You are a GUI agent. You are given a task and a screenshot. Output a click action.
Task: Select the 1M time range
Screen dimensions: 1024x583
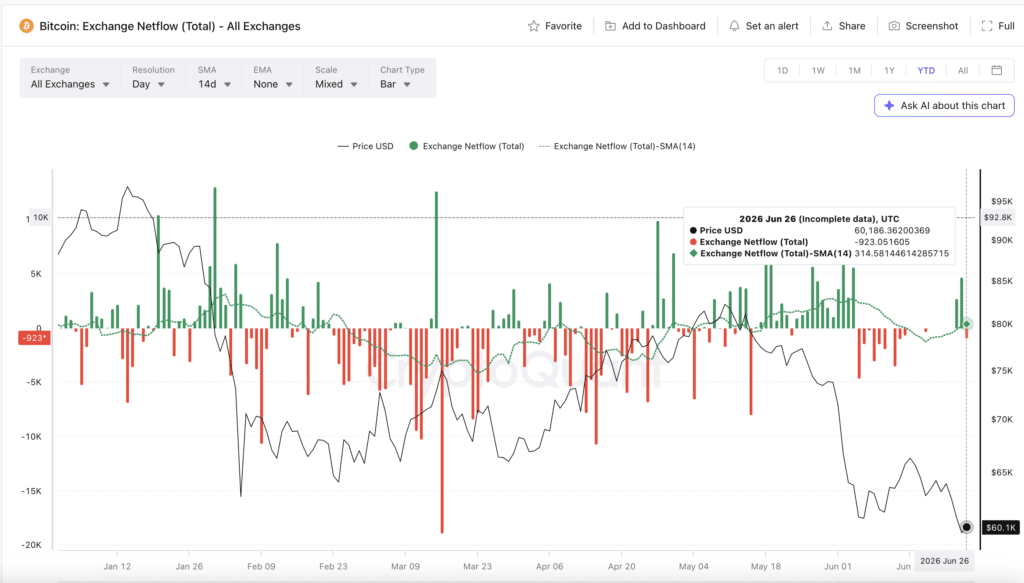click(854, 71)
